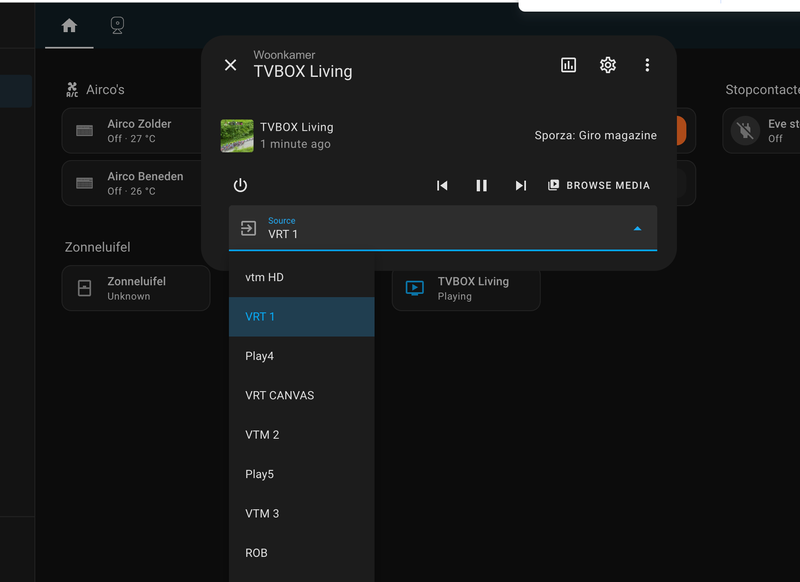Close the TVBOX Living dialog
The image size is (800, 582).
(231, 65)
